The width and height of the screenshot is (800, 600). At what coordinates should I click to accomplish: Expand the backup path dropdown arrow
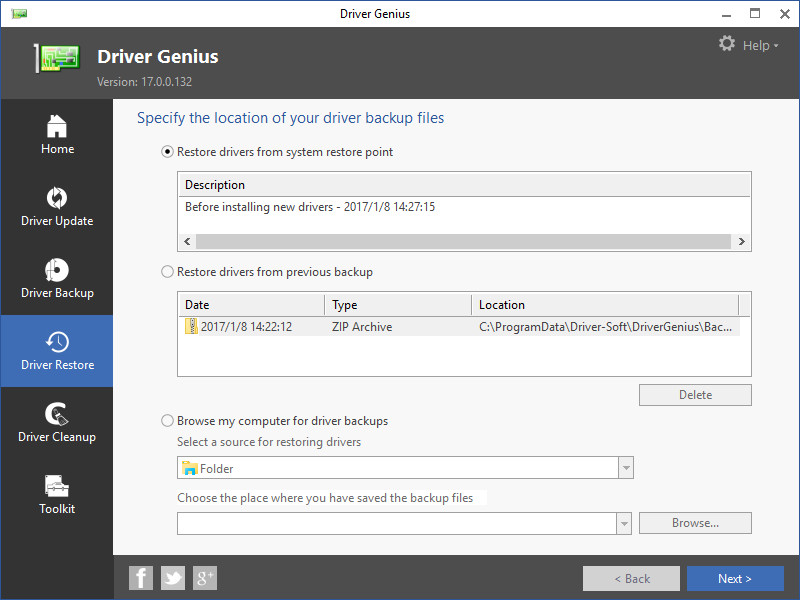(623, 523)
